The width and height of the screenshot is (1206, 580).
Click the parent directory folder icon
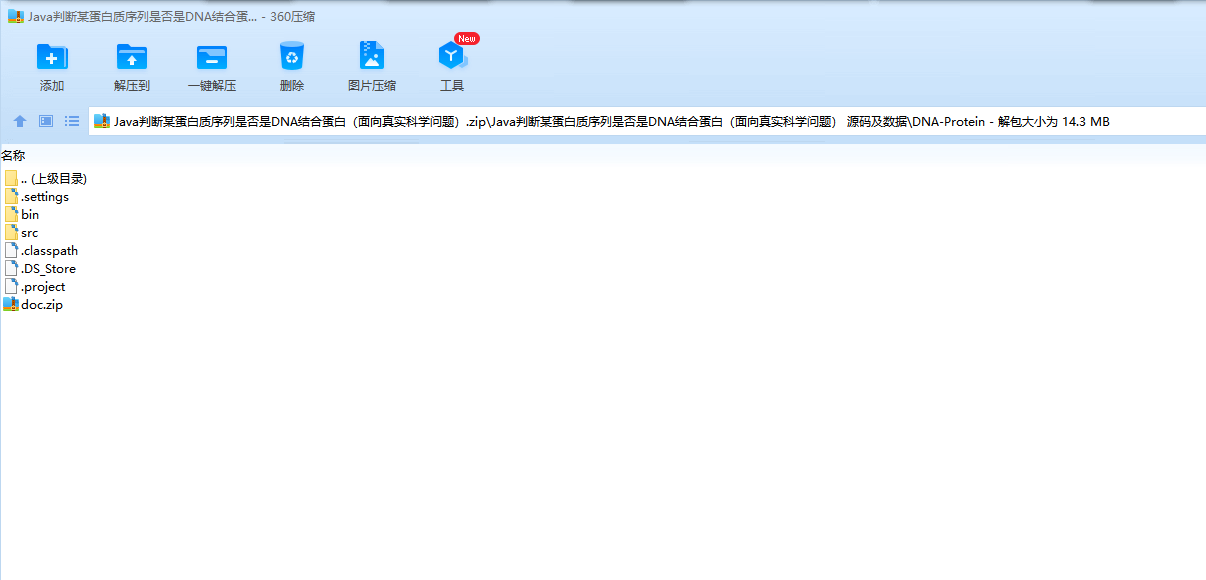[x=11, y=178]
